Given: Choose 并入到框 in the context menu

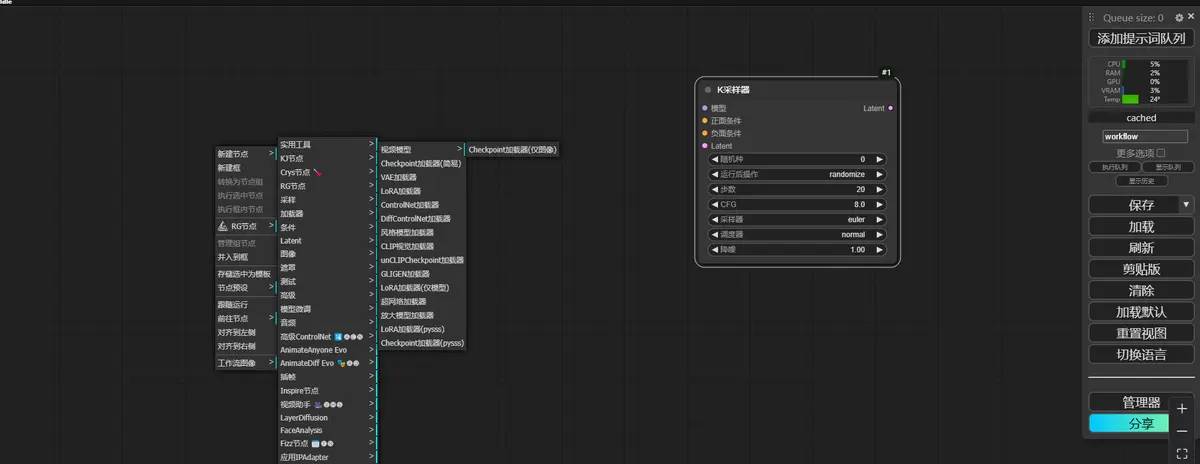Looking at the screenshot, I should (x=246, y=257).
